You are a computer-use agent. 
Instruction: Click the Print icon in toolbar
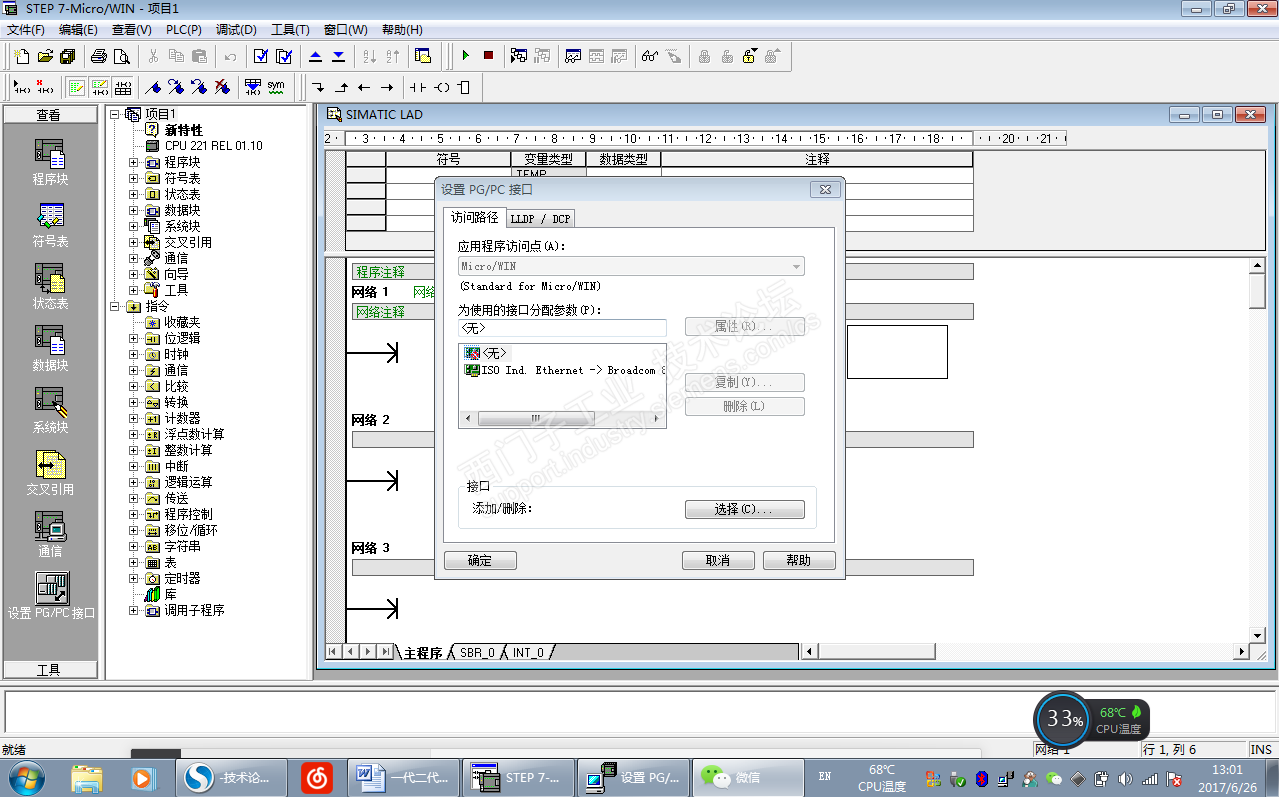99,56
